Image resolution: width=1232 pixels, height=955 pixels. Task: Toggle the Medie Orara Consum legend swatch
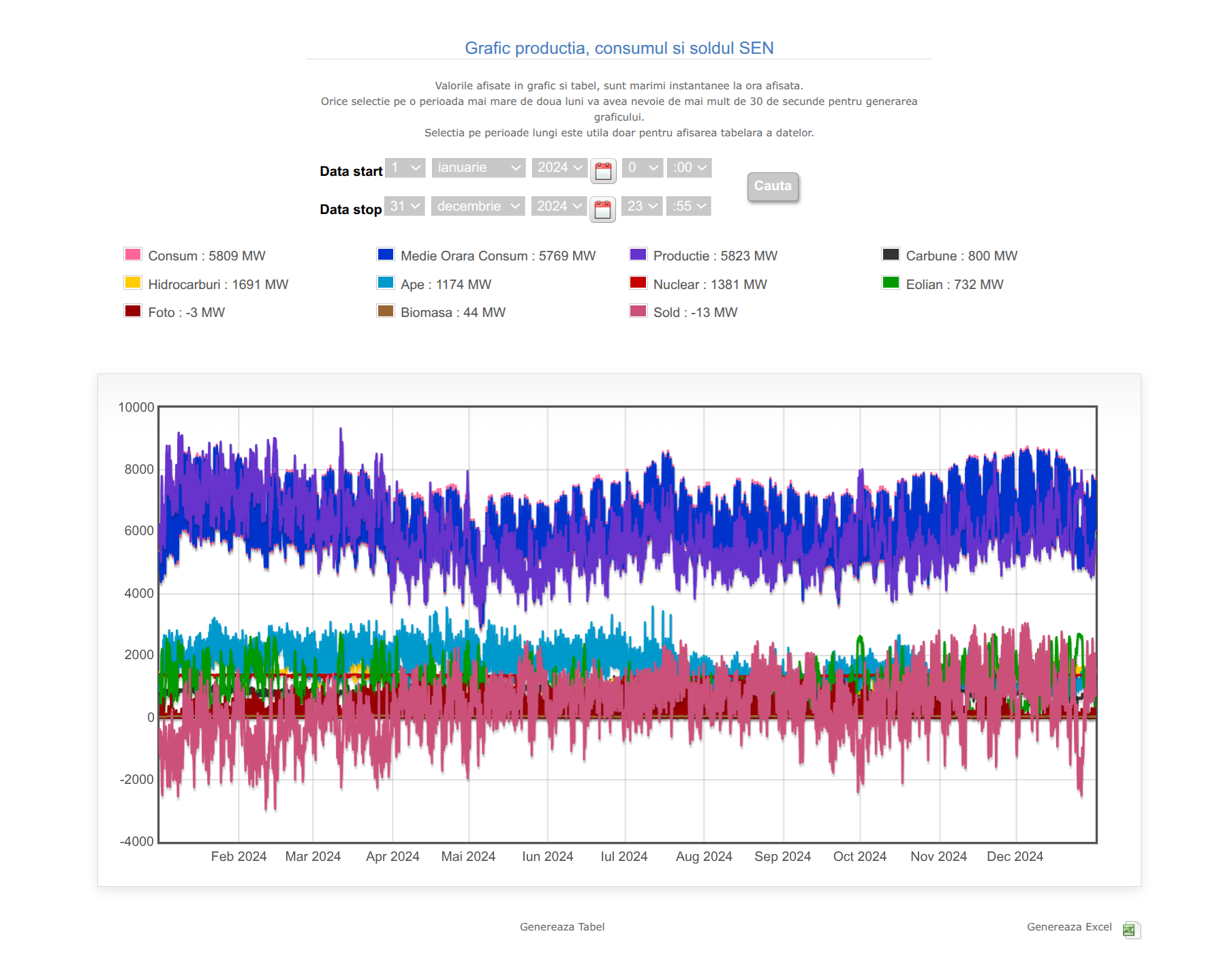(386, 255)
